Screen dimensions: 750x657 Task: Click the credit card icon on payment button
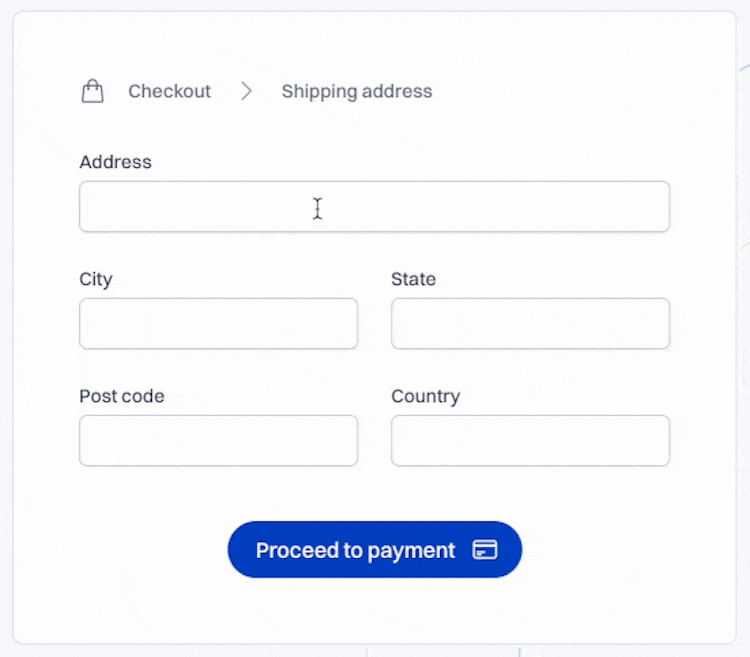[485, 550]
